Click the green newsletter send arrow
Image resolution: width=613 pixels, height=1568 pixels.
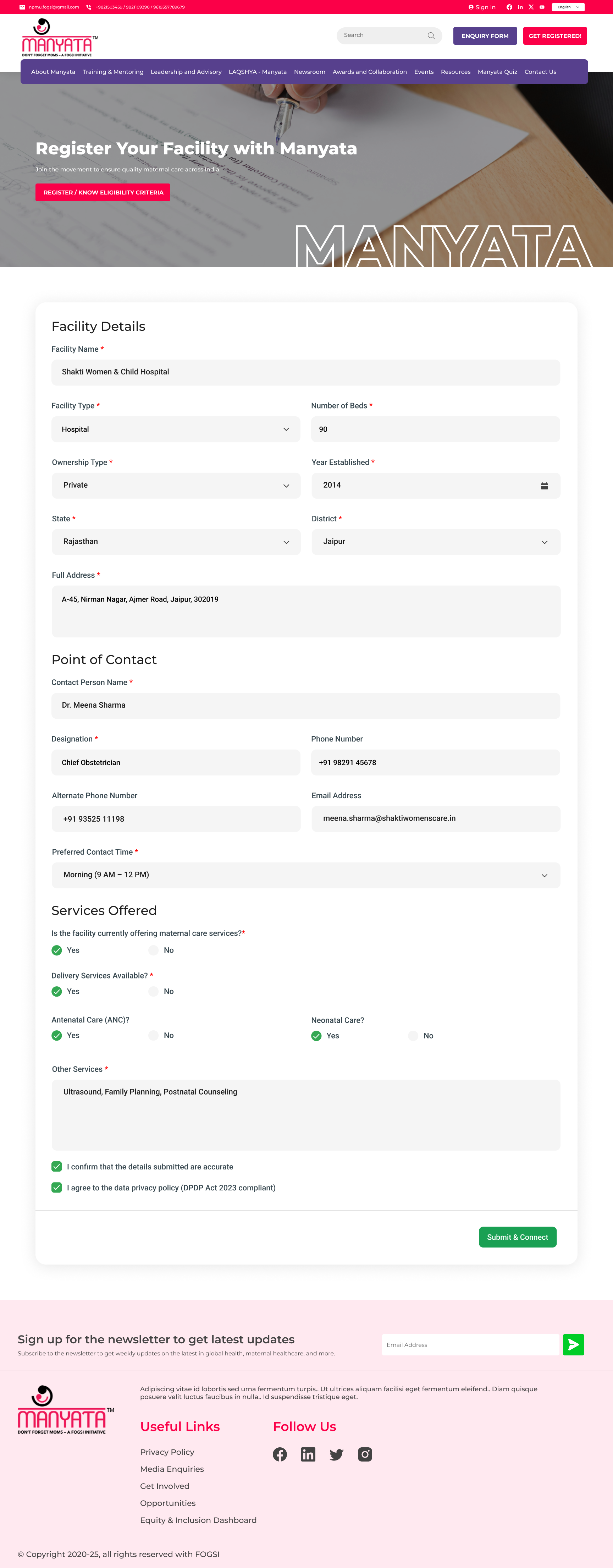click(x=573, y=1345)
